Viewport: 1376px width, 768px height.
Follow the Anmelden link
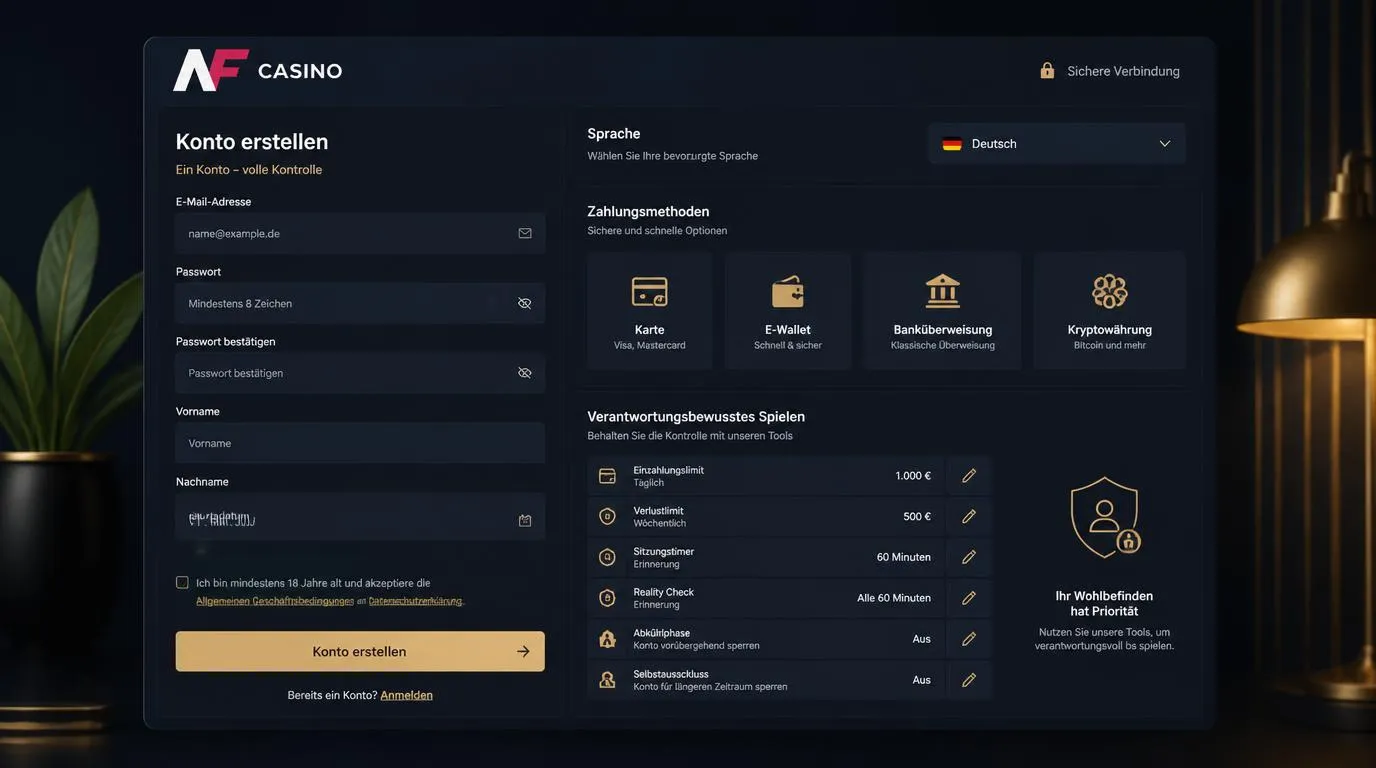[407, 695]
